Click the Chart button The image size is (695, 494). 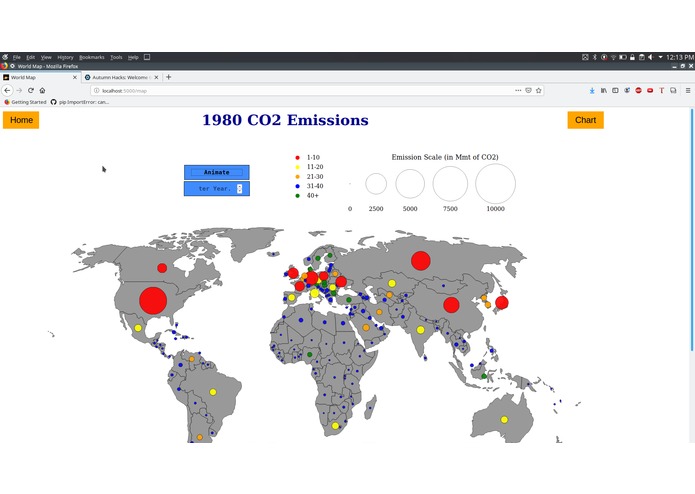(x=586, y=120)
